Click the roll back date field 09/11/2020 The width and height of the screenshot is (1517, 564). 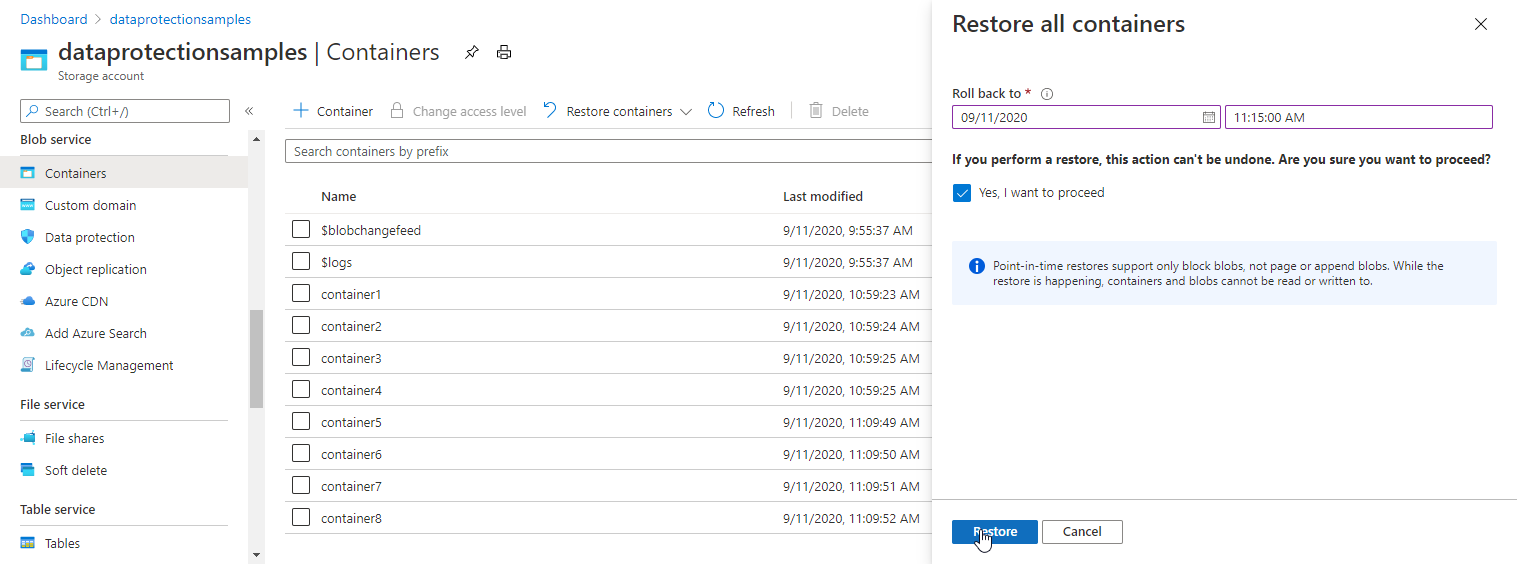(1087, 117)
